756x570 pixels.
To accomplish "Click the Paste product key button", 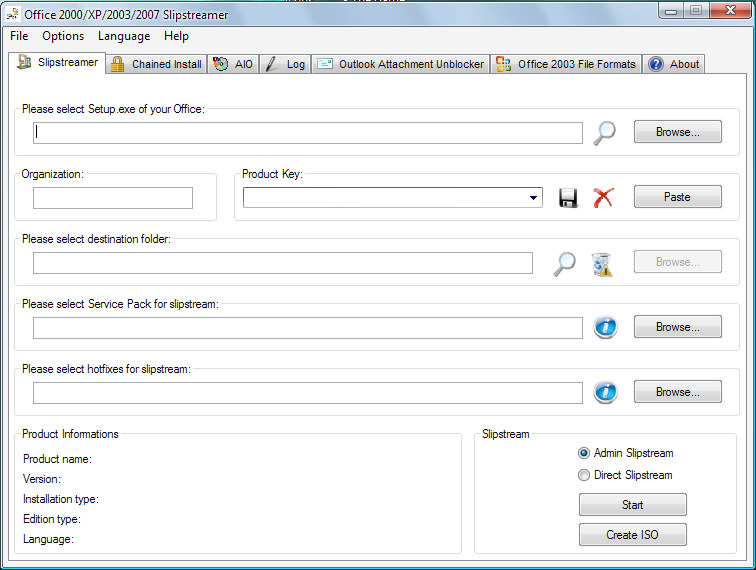I will point(677,197).
